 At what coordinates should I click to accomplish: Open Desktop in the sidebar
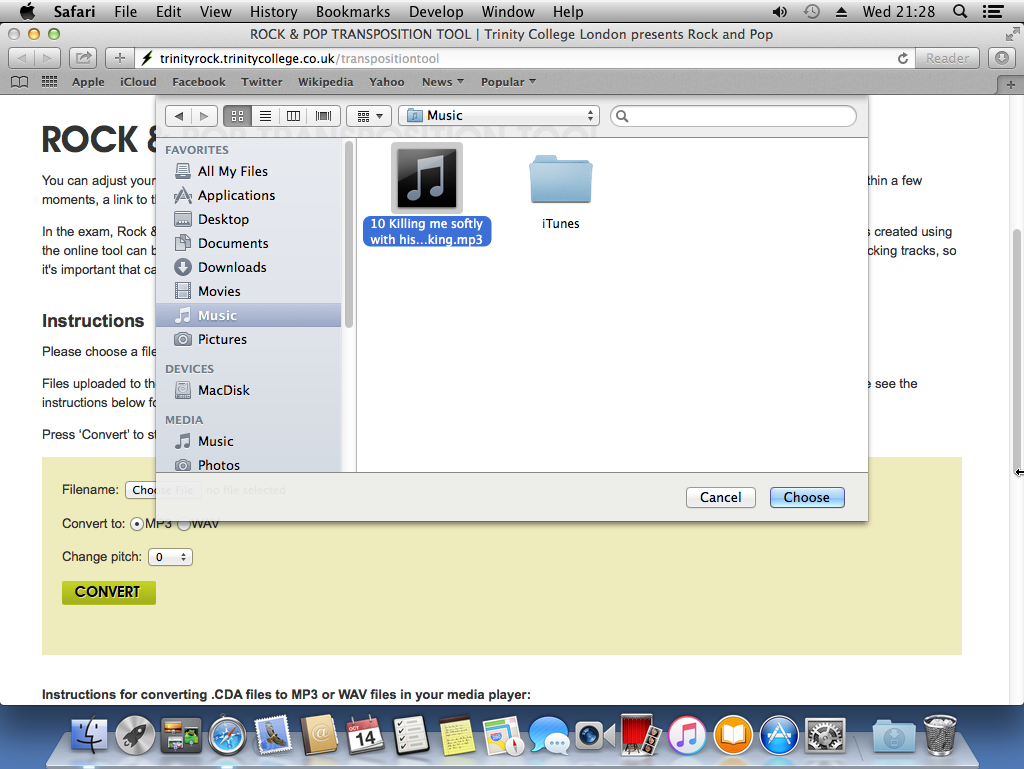248,219
